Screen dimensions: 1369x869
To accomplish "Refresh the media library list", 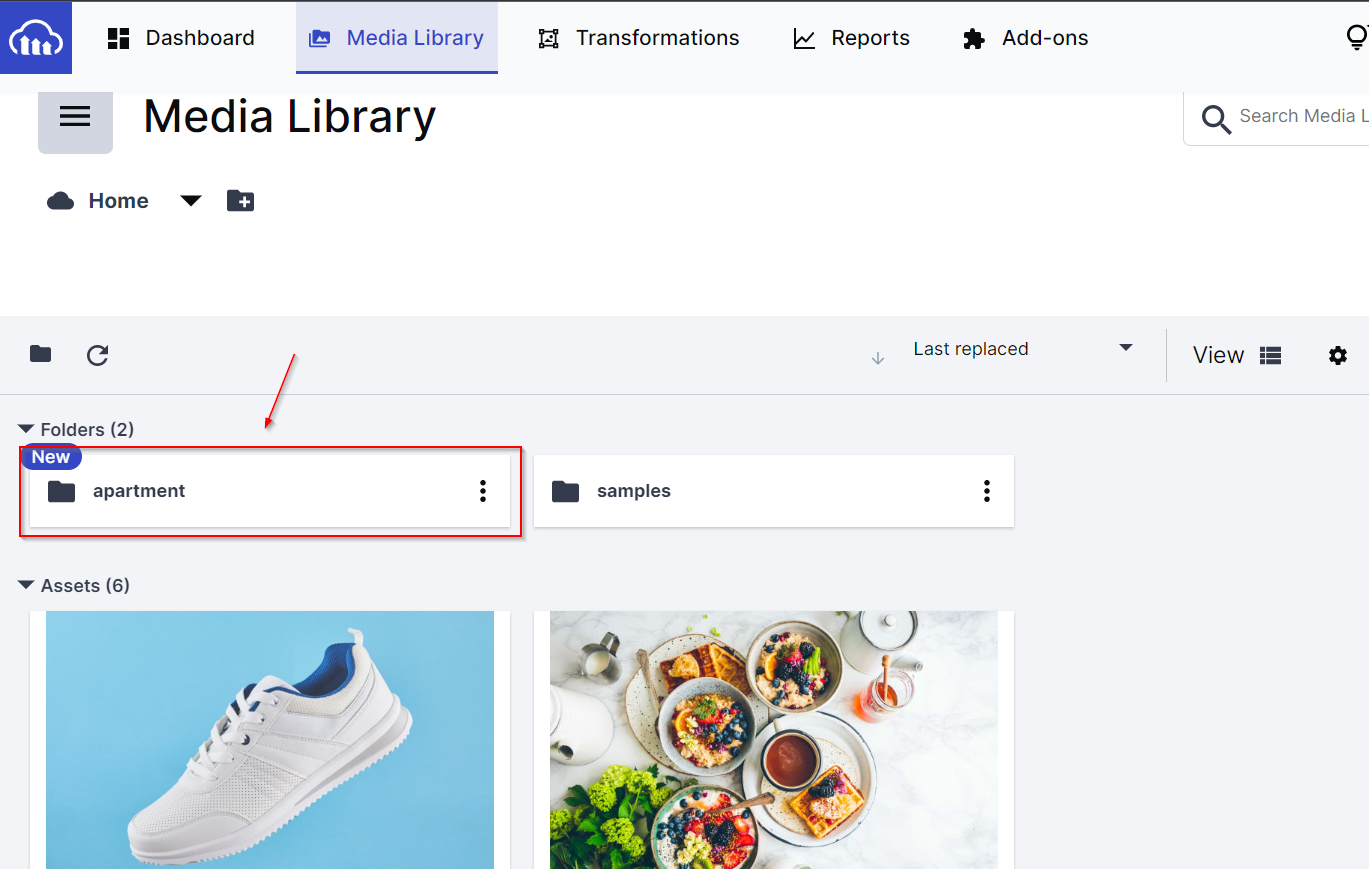I will click(97, 355).
